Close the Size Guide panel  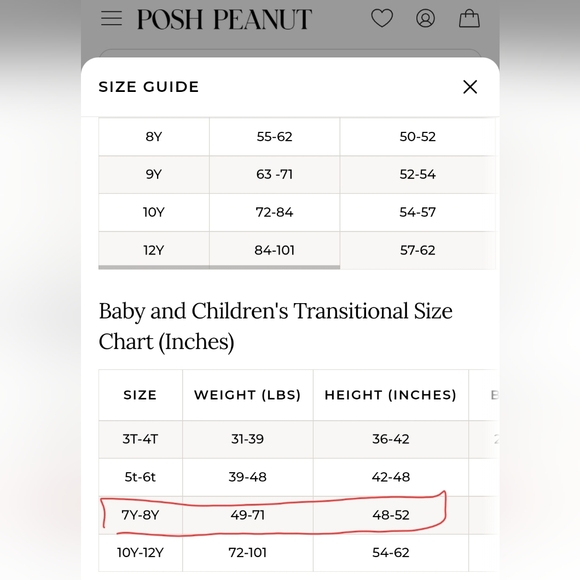[x=470, y=87]
